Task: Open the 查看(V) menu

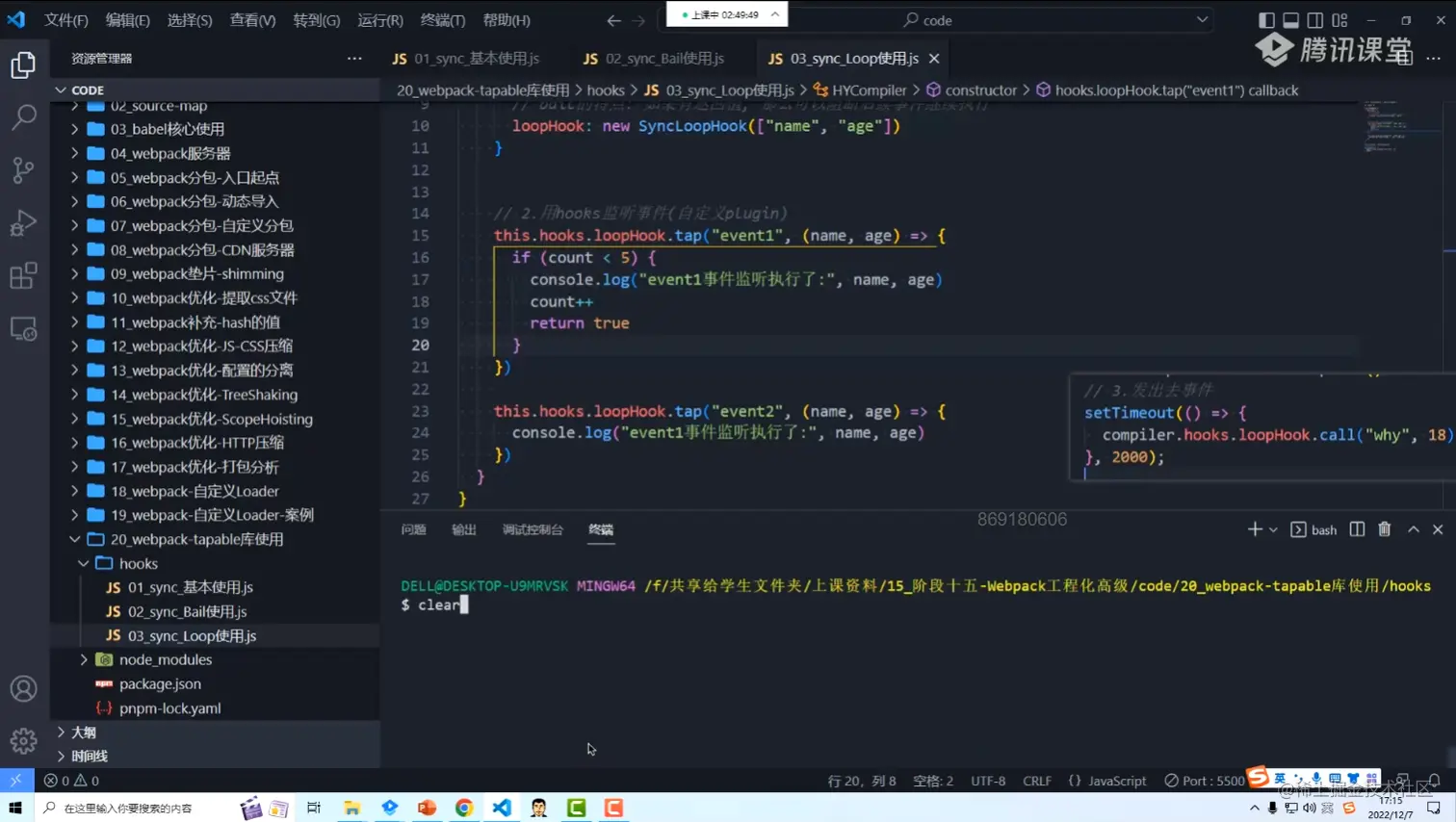Action: point(252,20)
